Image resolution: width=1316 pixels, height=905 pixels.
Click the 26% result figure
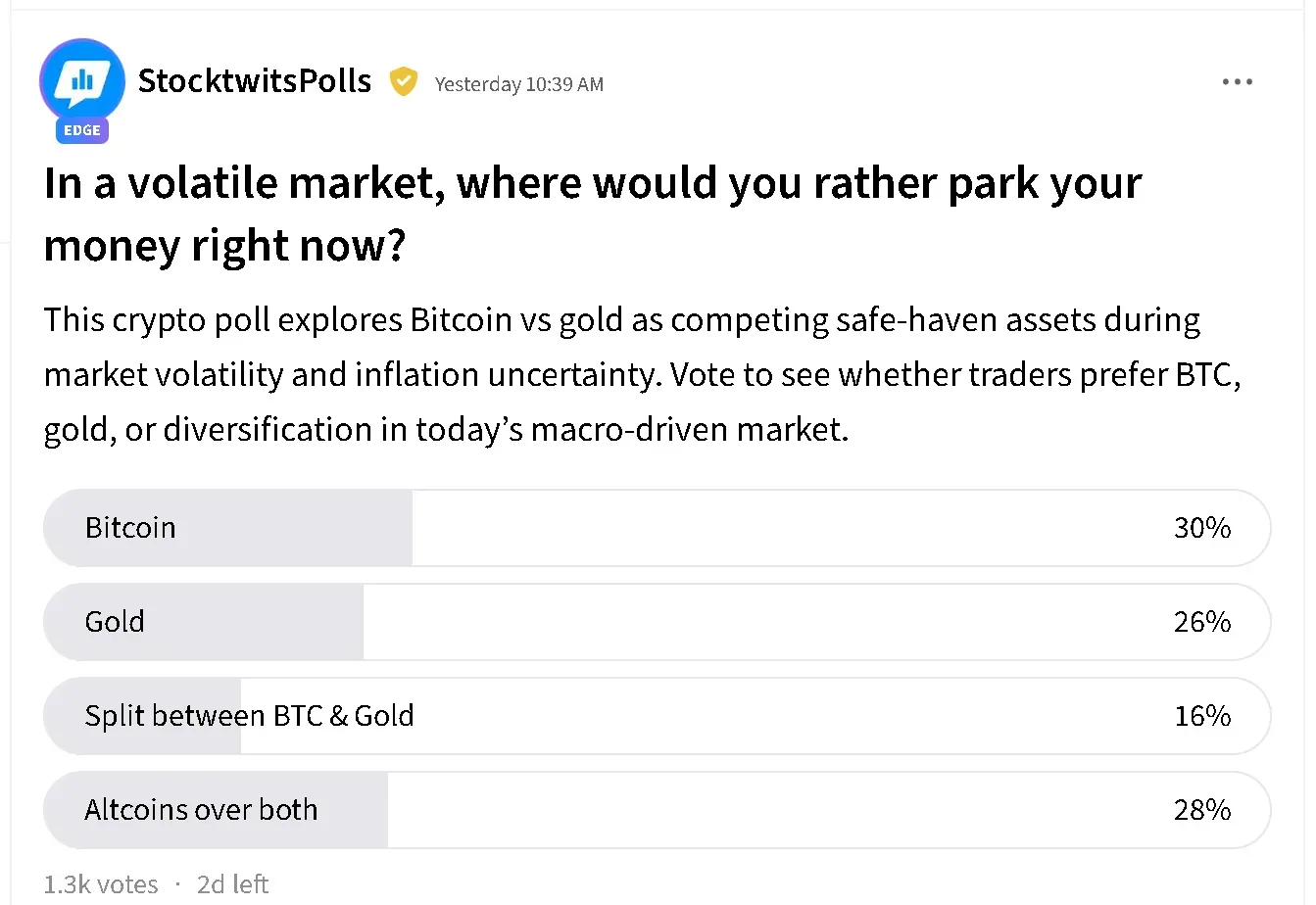1202,622
